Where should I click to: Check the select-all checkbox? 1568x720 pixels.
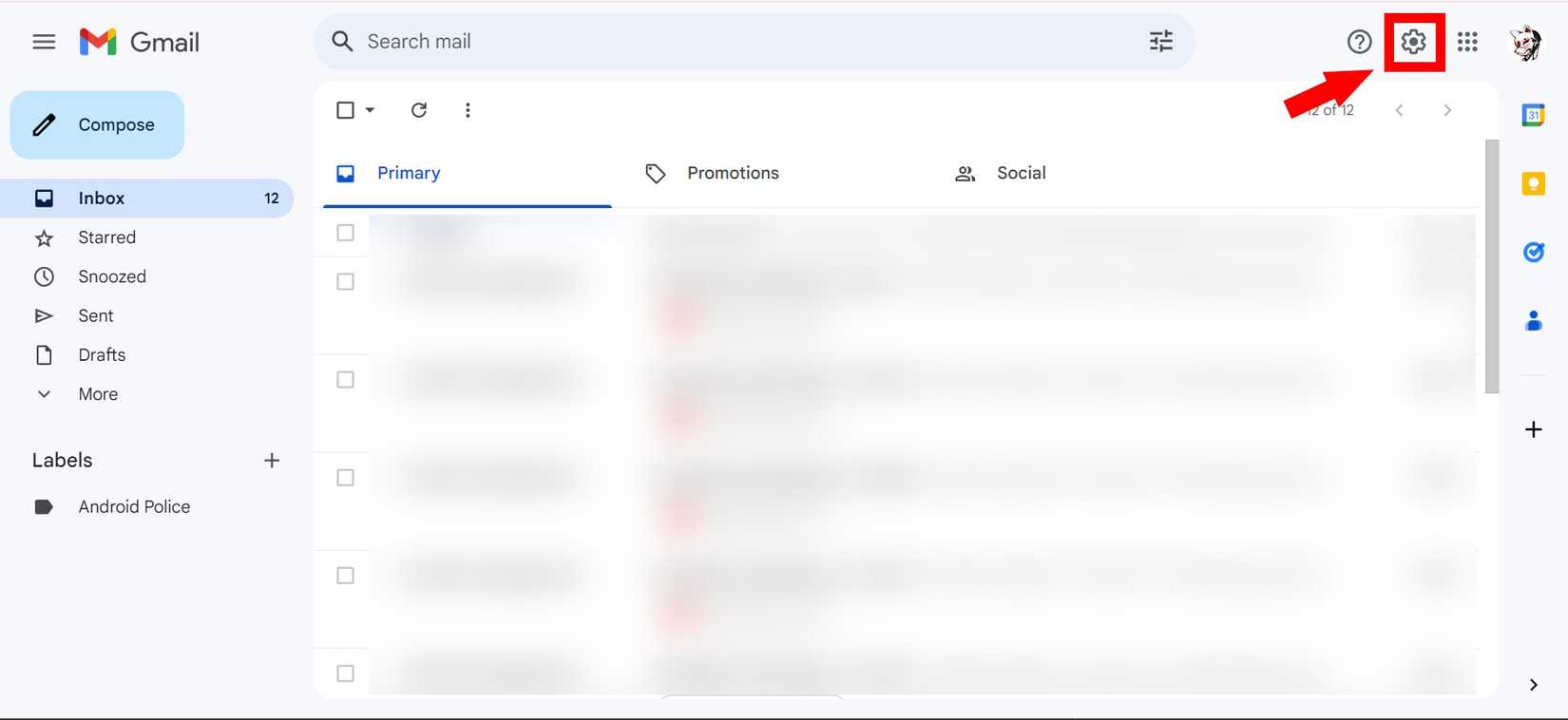[345, 110]
